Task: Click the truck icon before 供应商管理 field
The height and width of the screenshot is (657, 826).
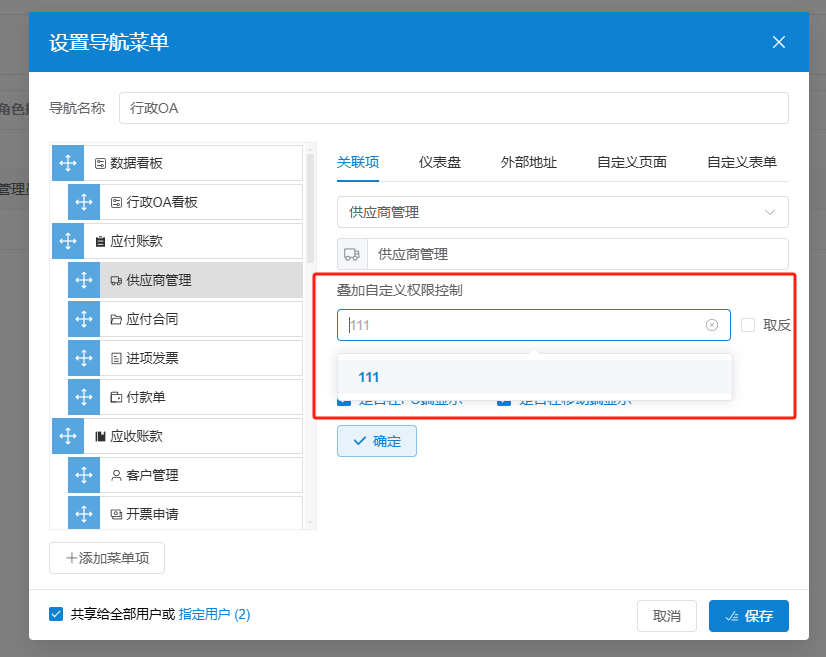Action: click(x=352, y=254)
